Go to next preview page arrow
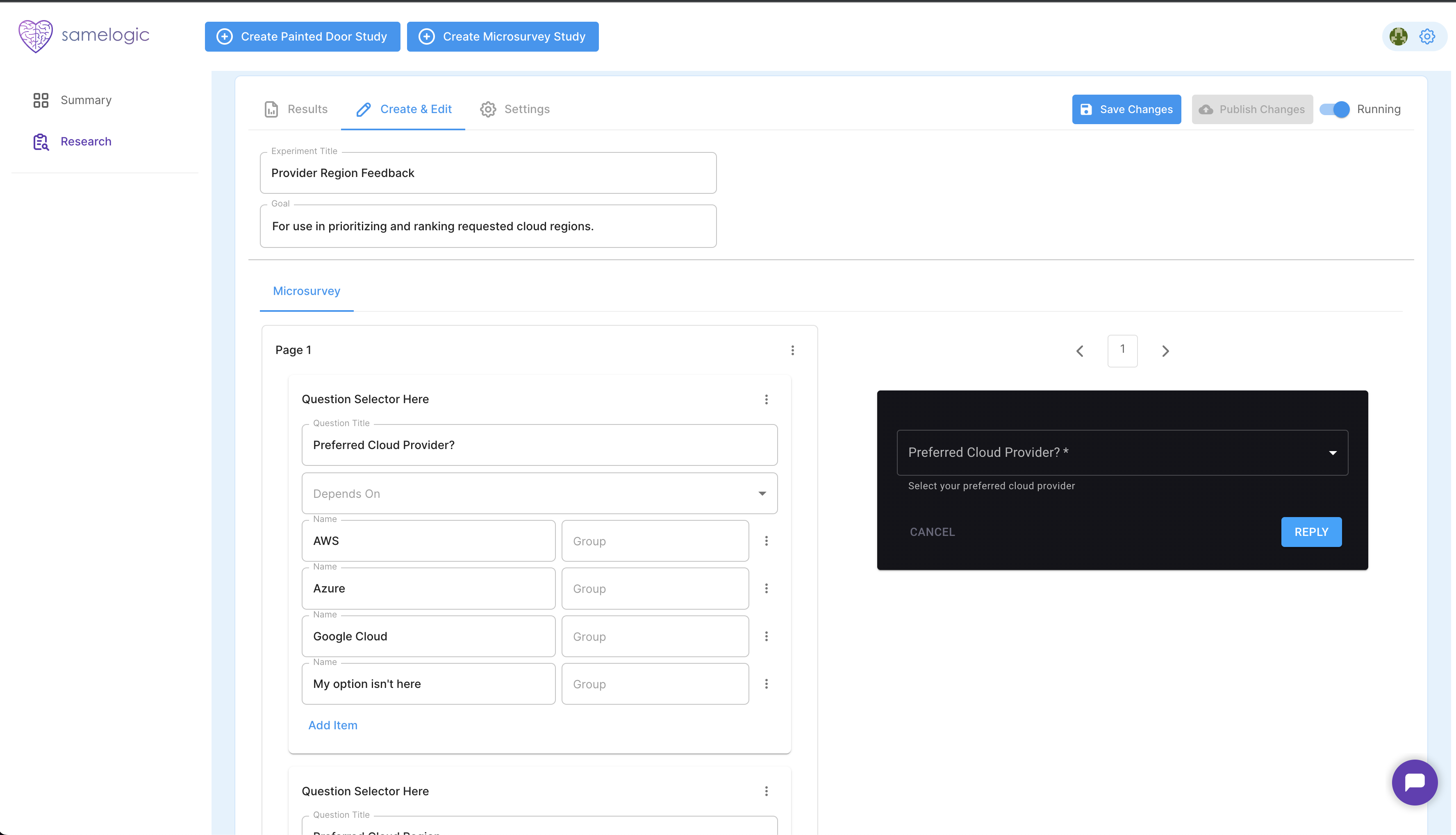Viewport: 1456px width, 835px height. [x=1165, y=351]
